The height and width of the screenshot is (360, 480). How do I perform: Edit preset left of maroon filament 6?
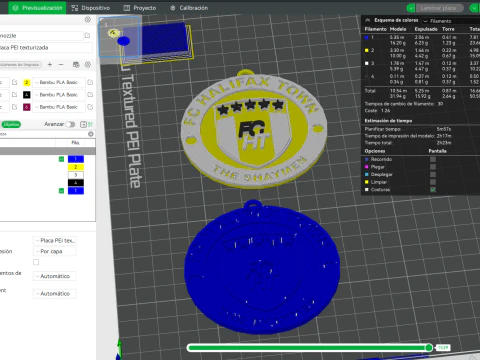(14, 107)
